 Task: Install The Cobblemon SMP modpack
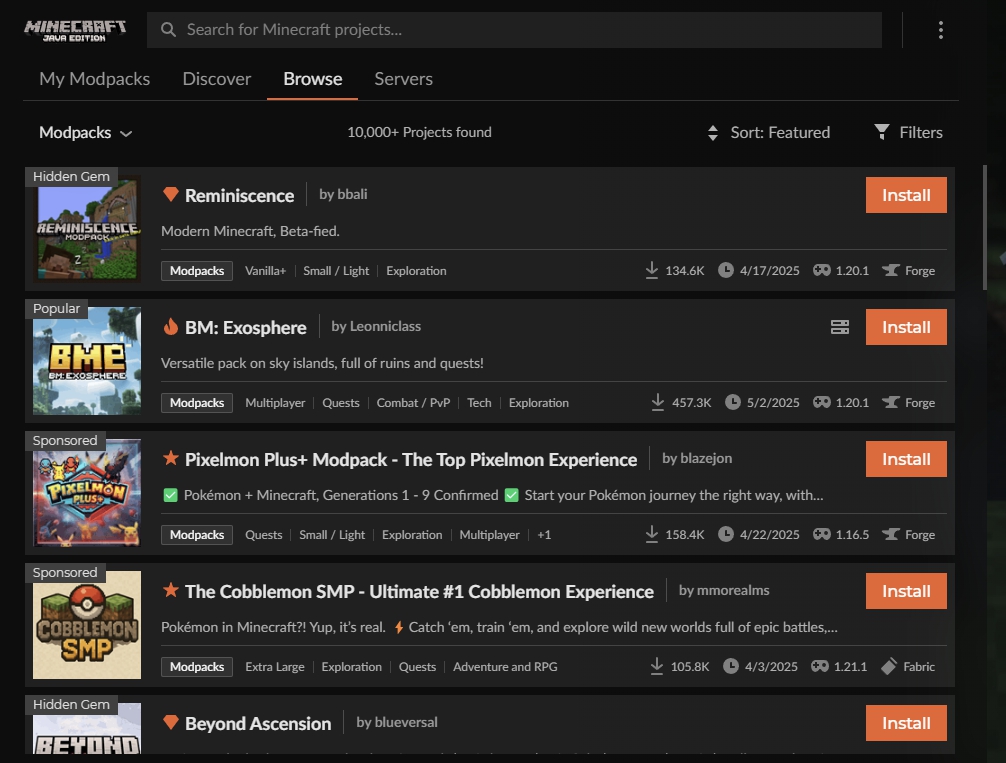click(906, 591)
